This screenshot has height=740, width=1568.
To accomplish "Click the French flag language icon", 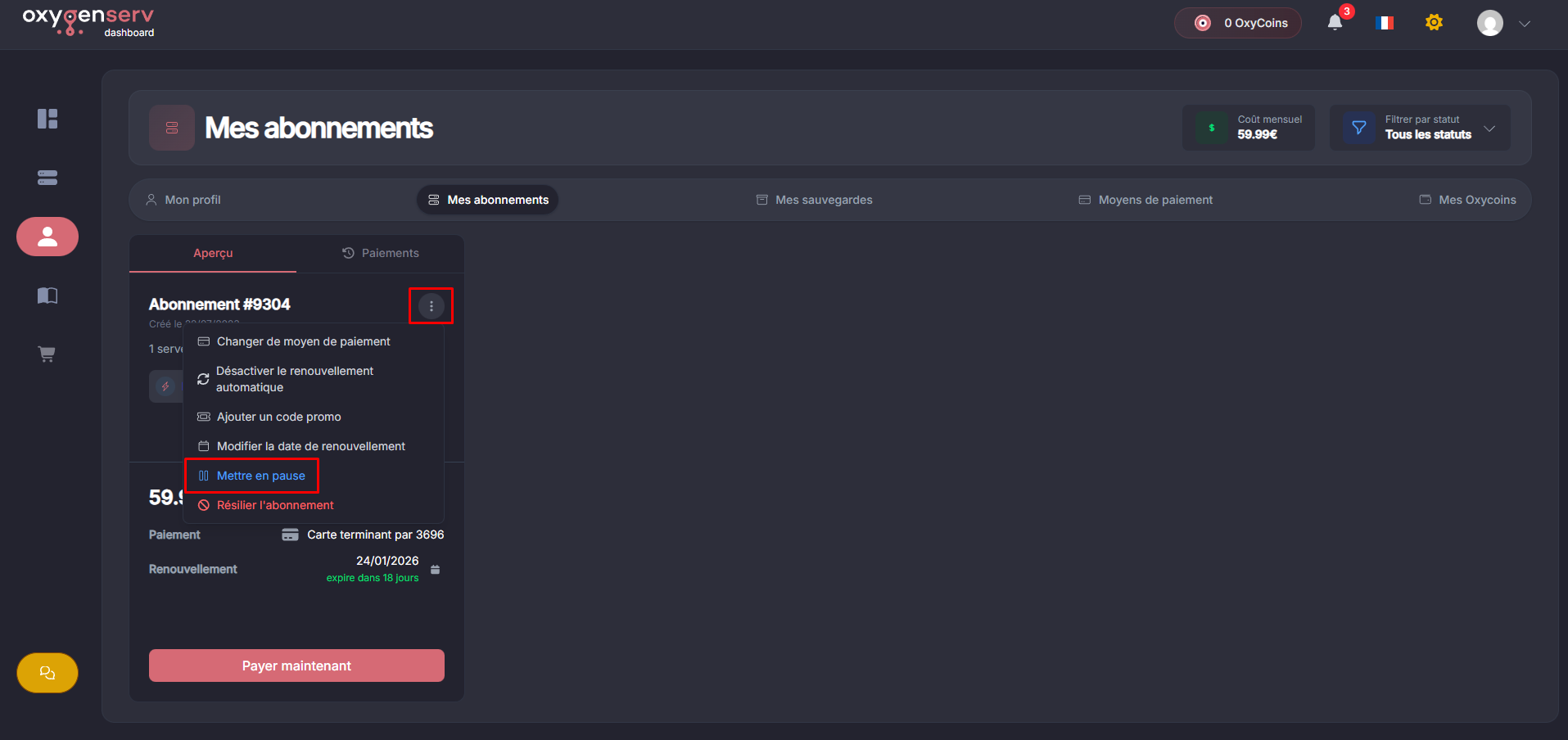I will tap(1385, 23).
